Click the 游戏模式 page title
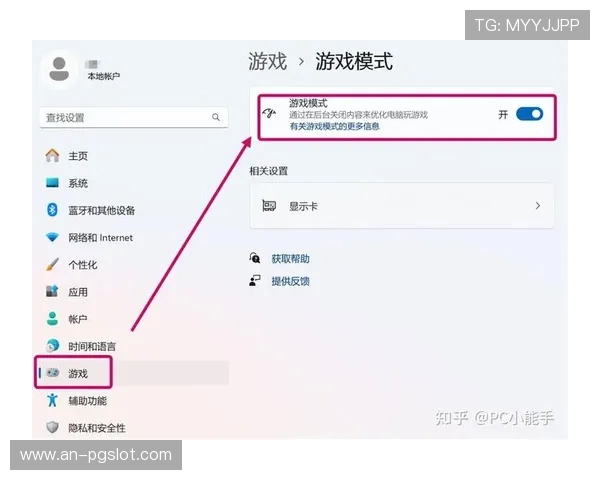 tap(354, 61)
